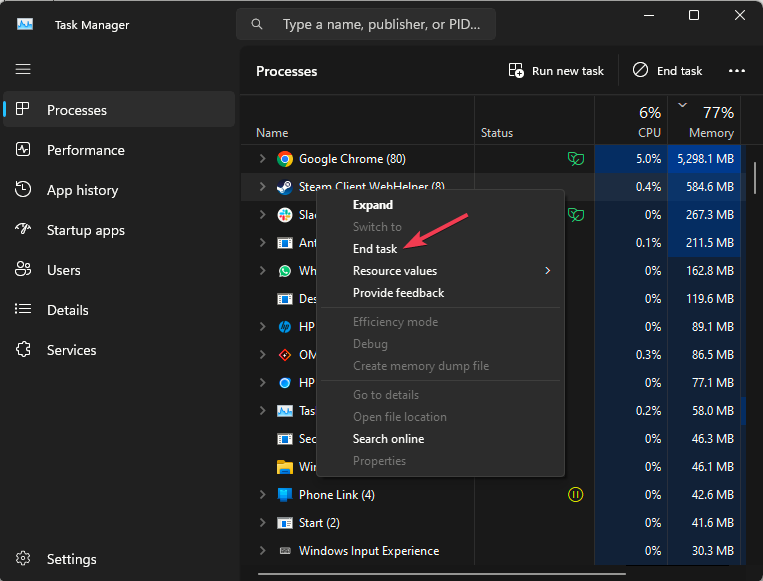Image resolution: width=763 pixels, height=581 pixels.
Task: Expand the Google Chrome process group
Action: click(x=262, y=159)
